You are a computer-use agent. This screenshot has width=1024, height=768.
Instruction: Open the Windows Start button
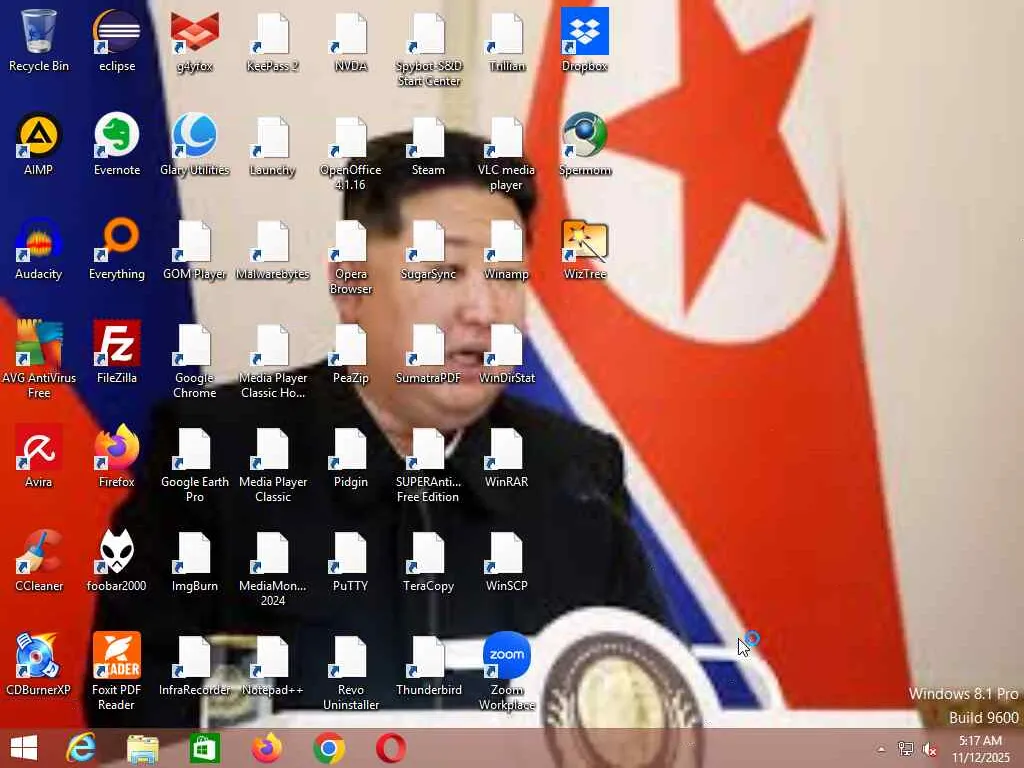click(24, 748)
